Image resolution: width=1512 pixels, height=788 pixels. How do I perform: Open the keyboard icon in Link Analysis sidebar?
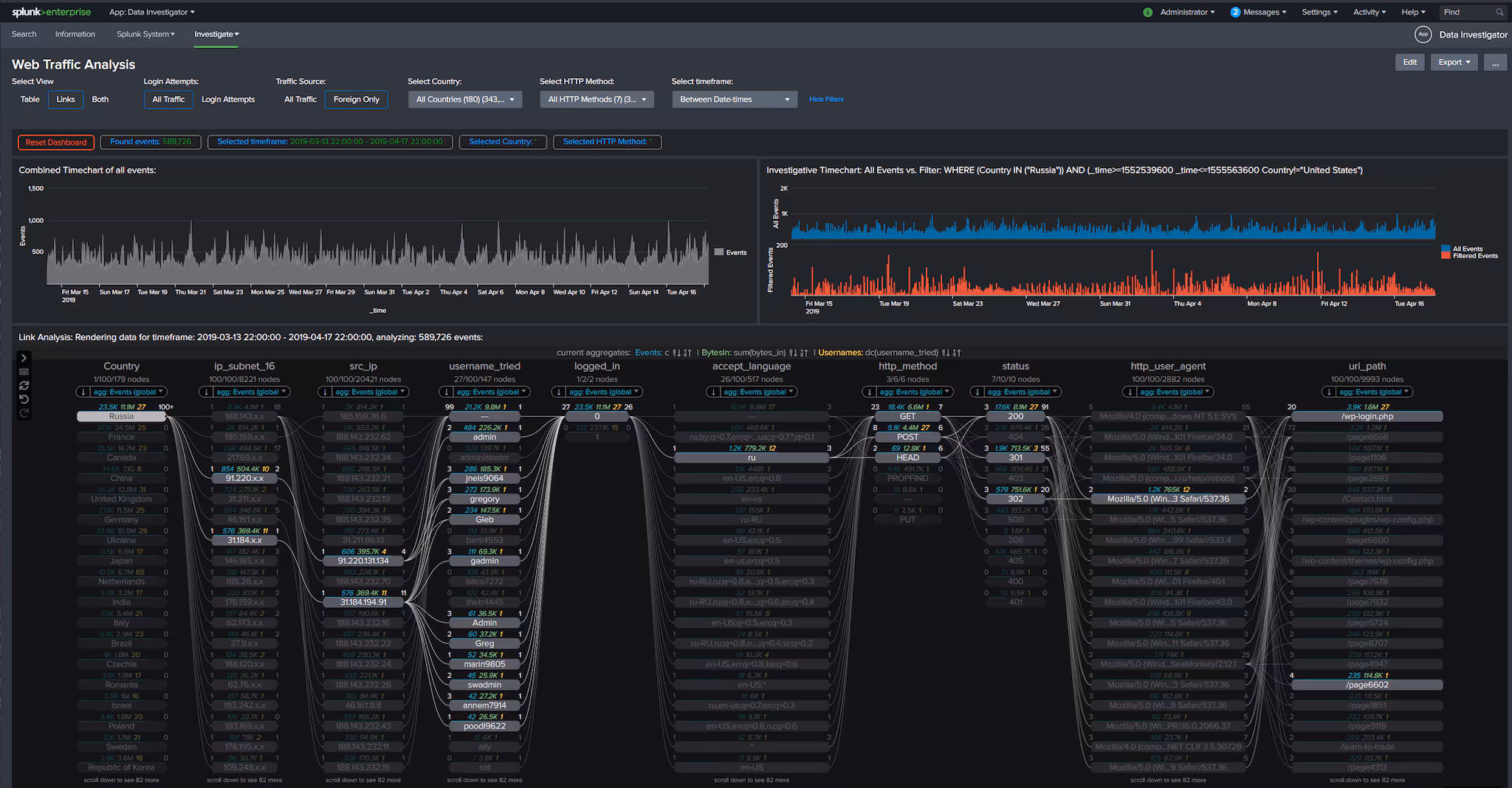click(24, 371)
